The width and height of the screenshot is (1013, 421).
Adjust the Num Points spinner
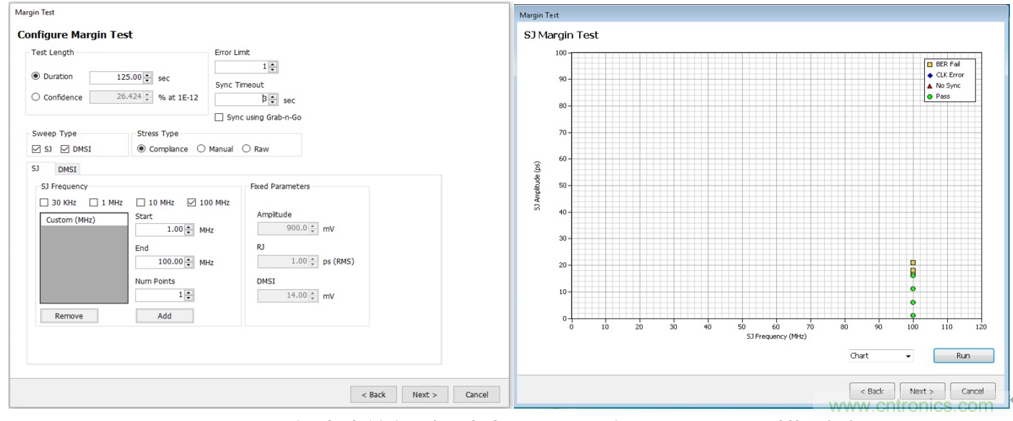click(189, 295)
